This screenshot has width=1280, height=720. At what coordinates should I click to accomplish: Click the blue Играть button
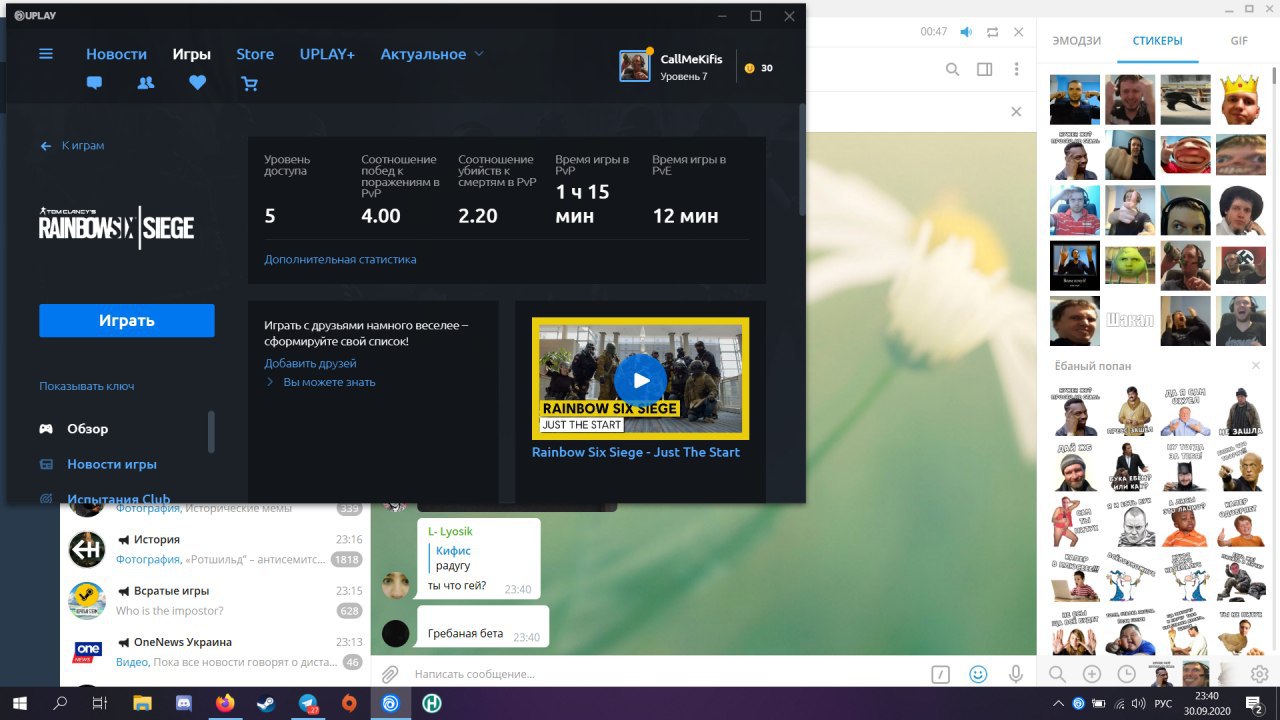tap(127, 321)
